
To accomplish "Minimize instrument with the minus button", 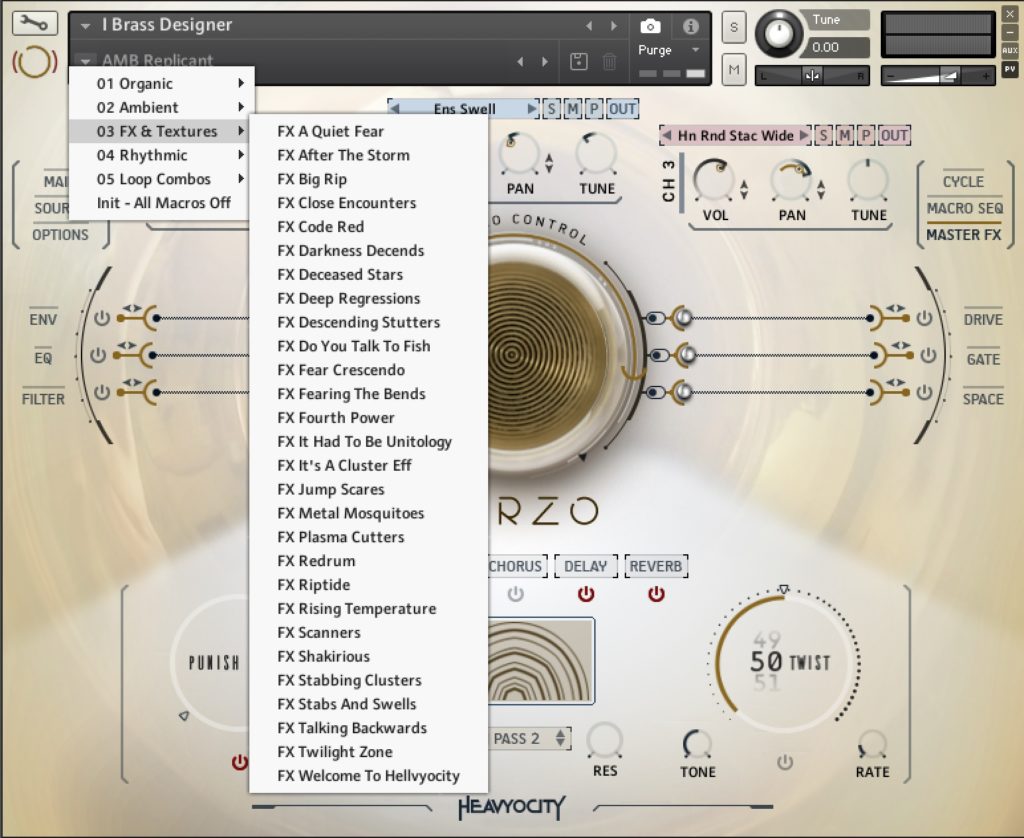I will pos(1010,31).
